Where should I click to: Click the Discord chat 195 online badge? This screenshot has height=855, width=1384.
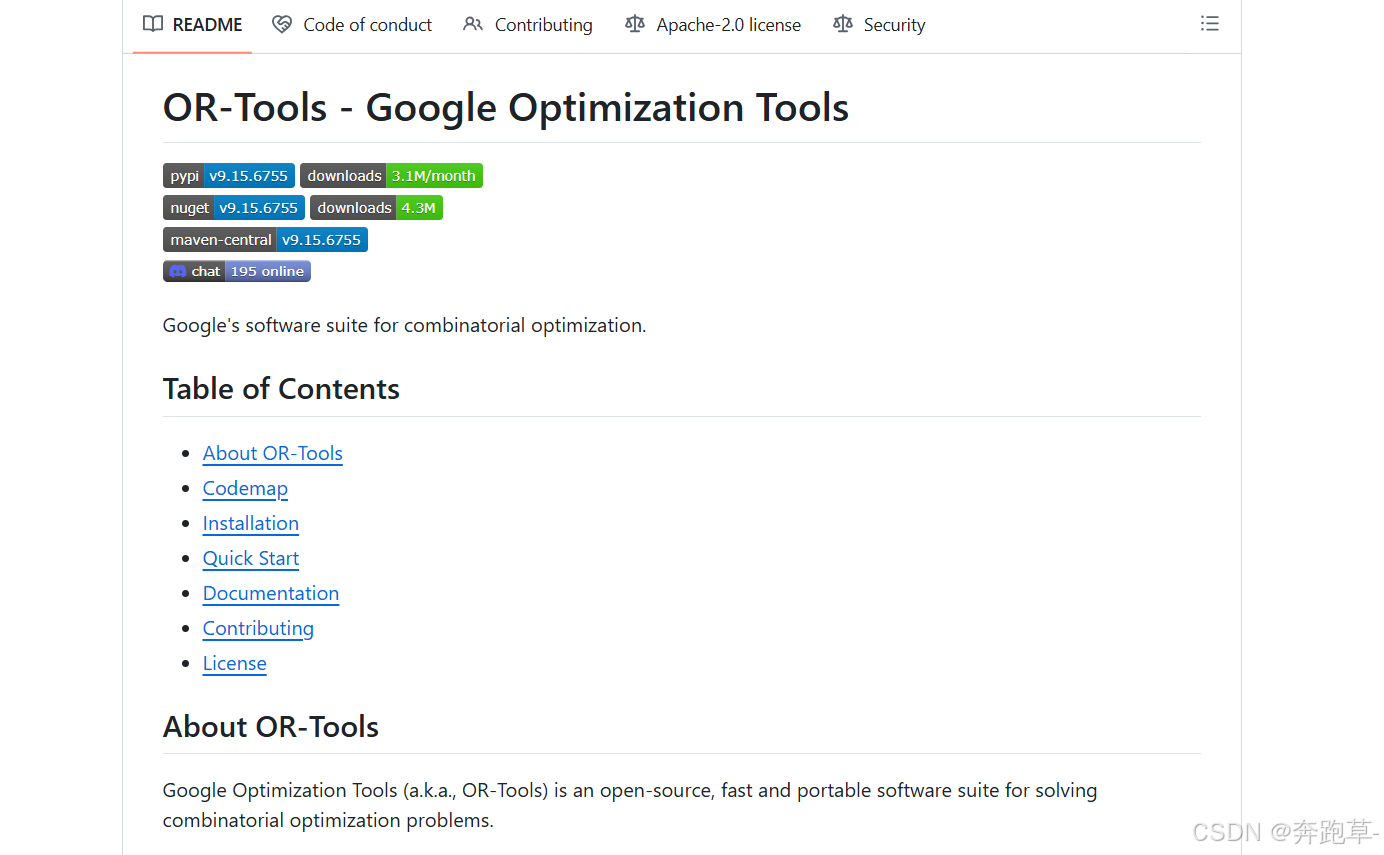pyautogui.click(x=237, y=271)
